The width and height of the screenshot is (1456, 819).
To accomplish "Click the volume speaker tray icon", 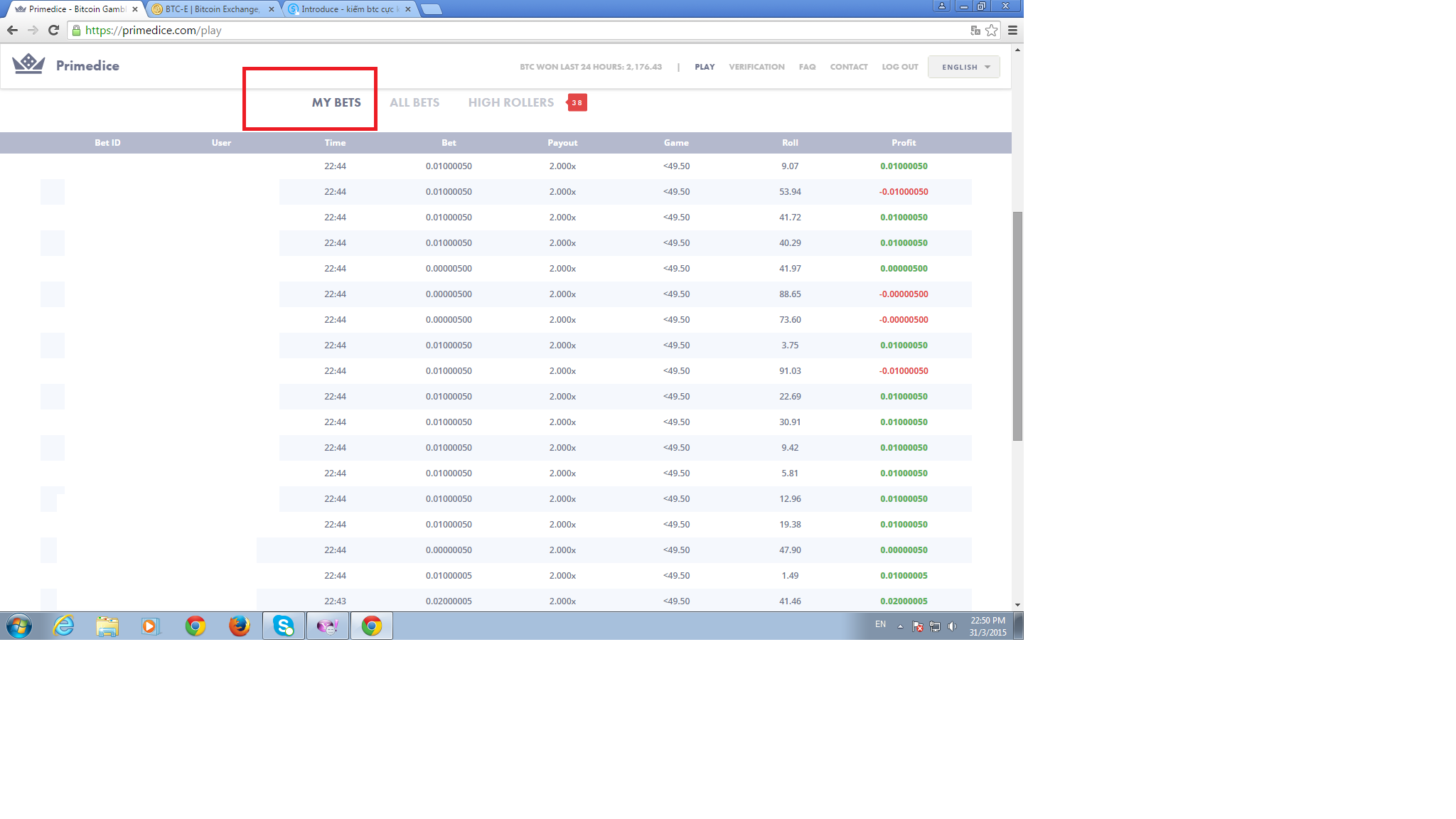I will click(953, 626).
